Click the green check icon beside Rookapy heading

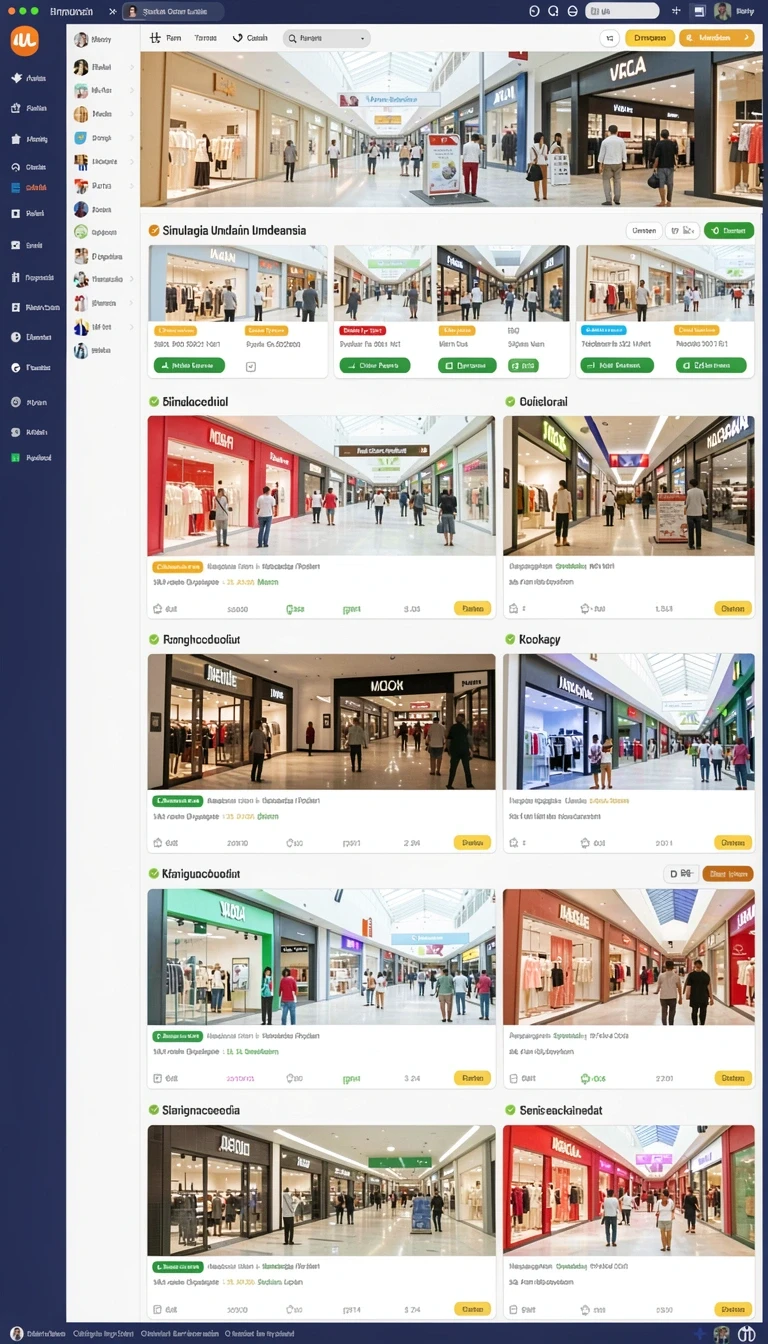[x=510, y=639]
